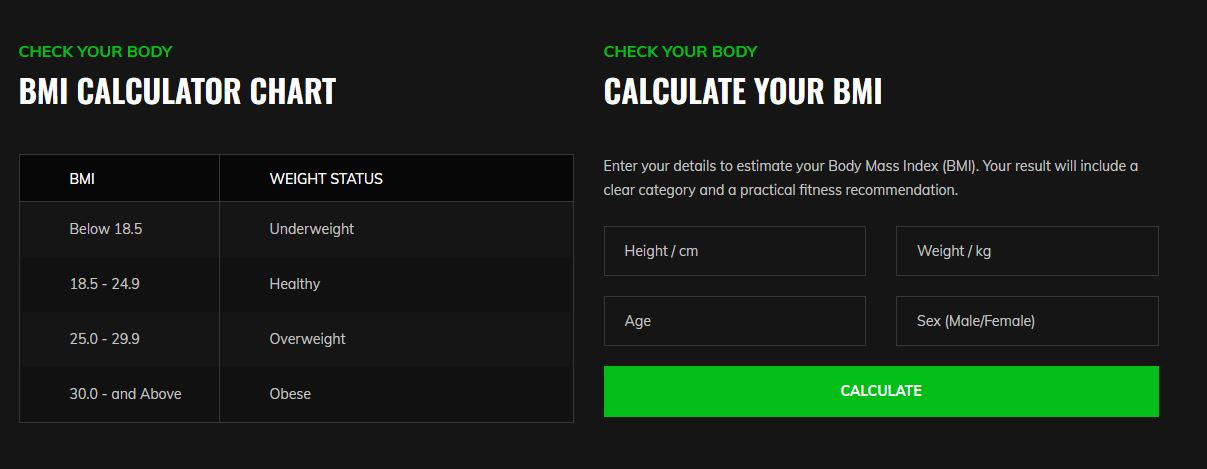Select the '25.0 - 29.9' range cell
This screenshot has width=1207, height=469.
pyautogui.click(x=104, y=339)
